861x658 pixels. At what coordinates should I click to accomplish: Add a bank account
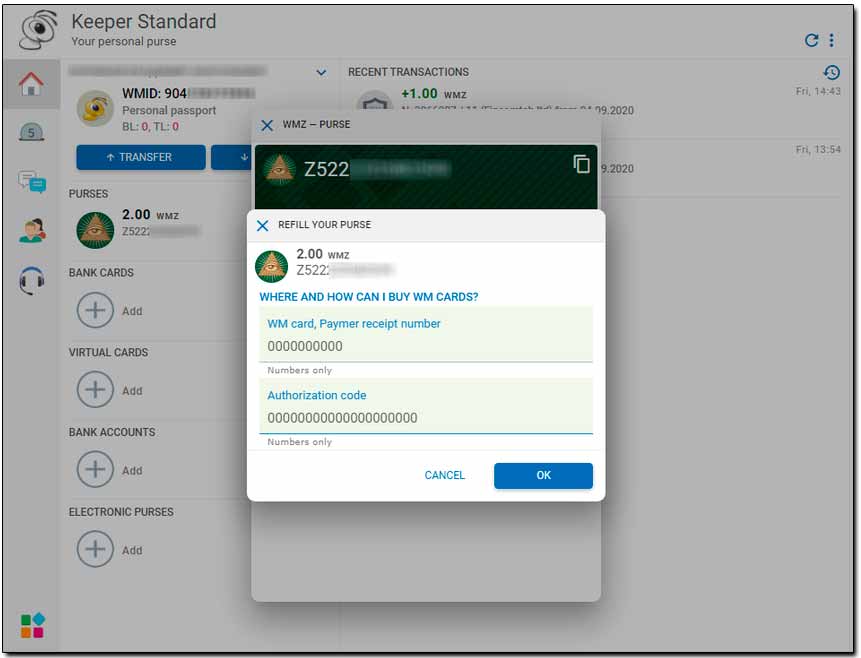click(95, 469)
